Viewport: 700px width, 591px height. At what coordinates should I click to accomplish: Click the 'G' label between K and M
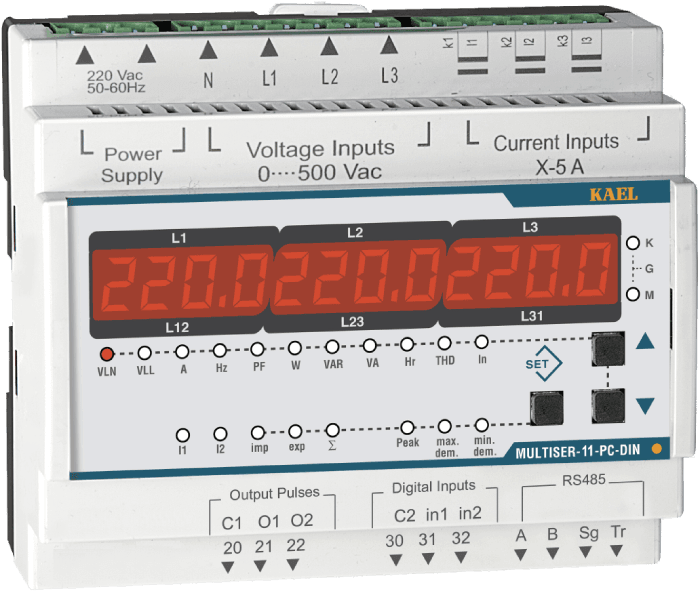coord(649,269)
